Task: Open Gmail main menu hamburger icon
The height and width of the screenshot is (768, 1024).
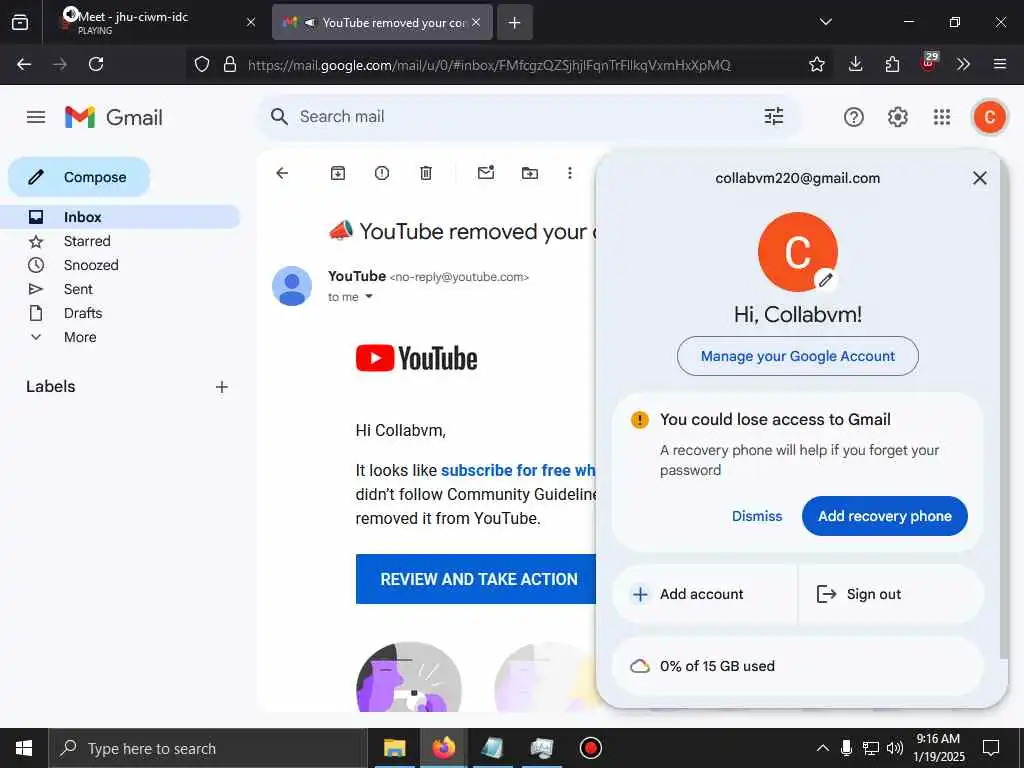Action: tap(36, 117)
